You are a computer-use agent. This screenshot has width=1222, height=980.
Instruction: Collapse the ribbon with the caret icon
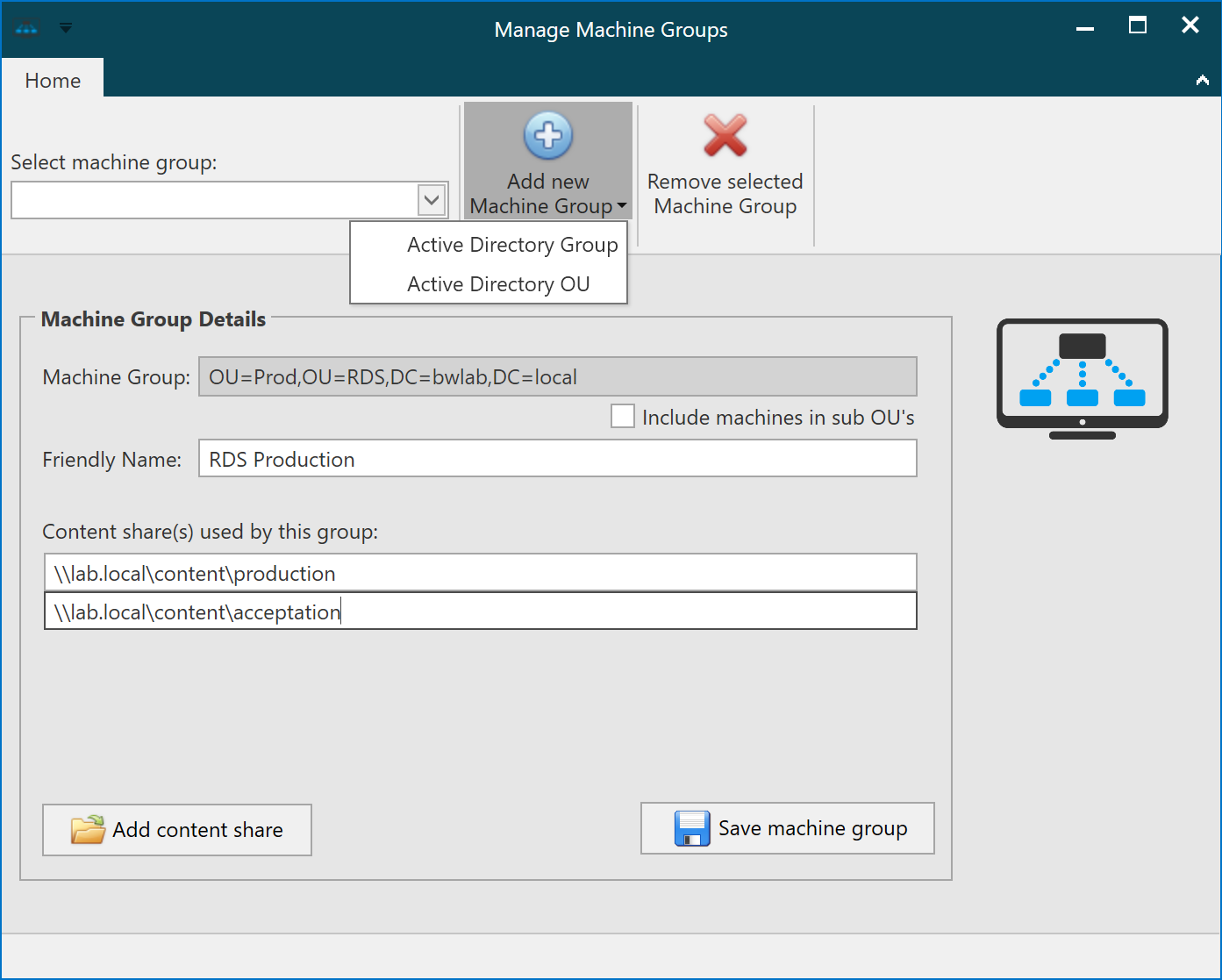[1202, 81]
